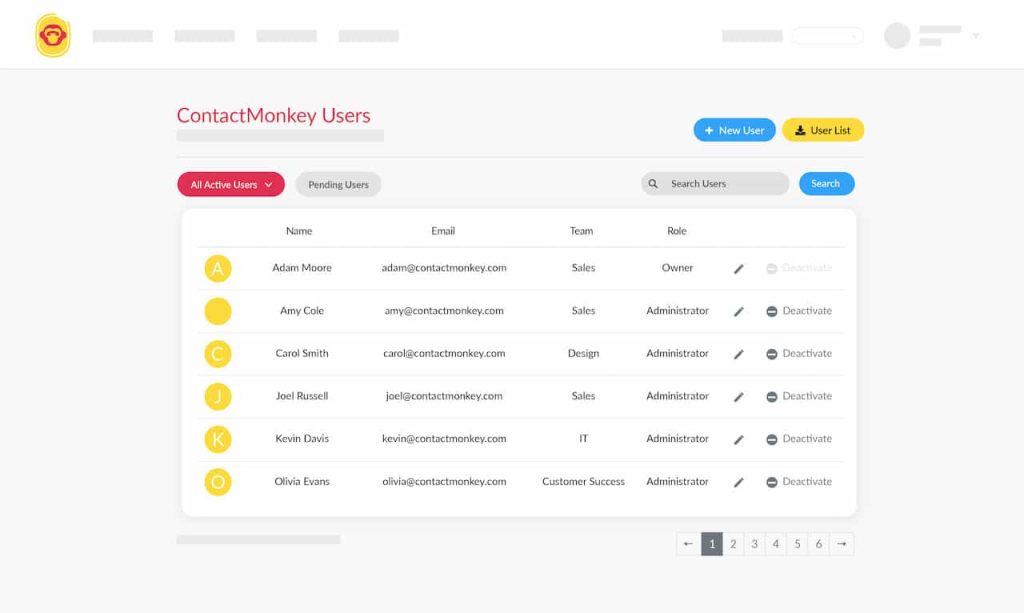Click email olivia@contactmonkey.com
Image resolution: width=1024 pixels, height=613 pixels.
(444, 482)
